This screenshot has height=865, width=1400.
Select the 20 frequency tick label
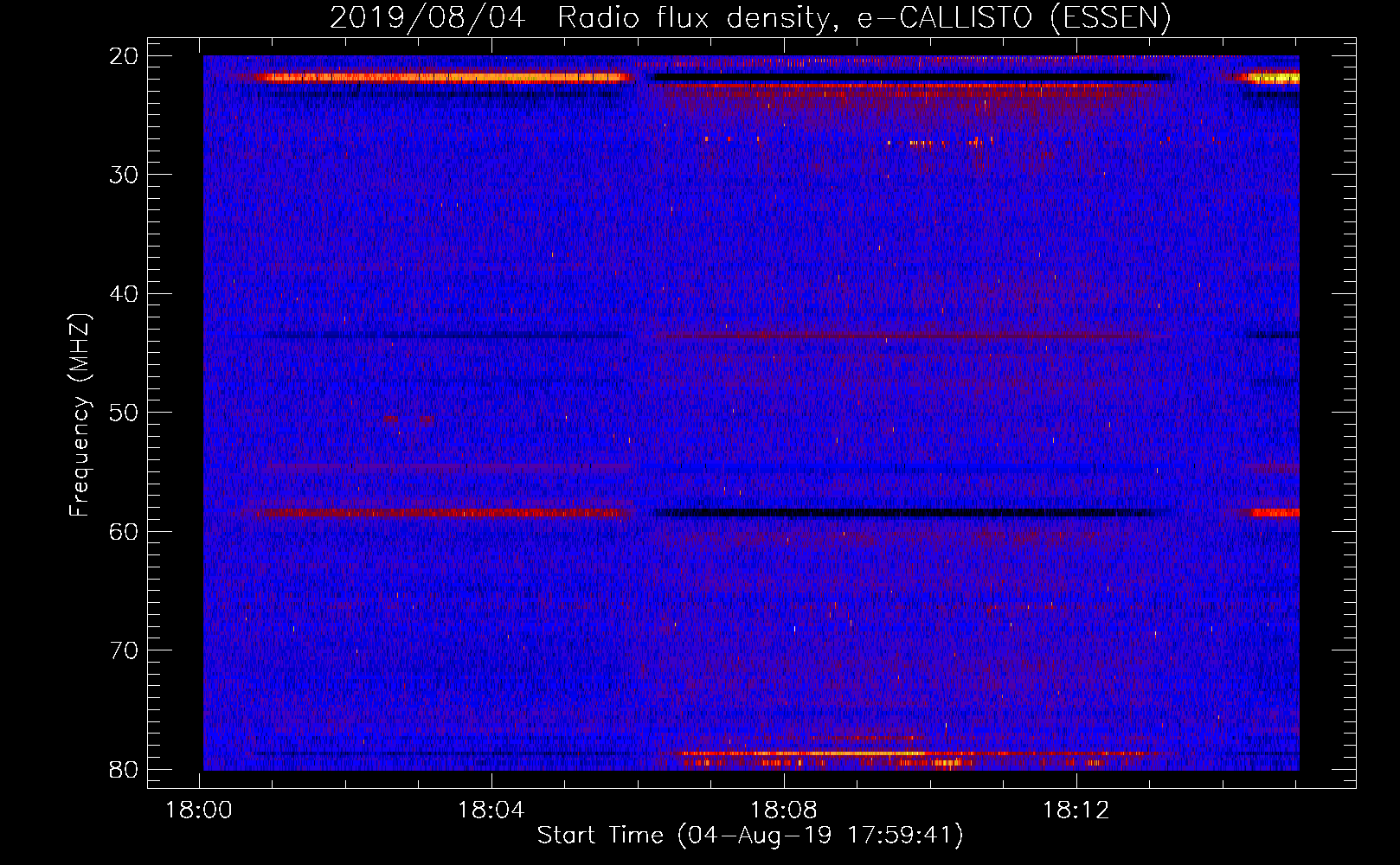(x=125, y=56)
